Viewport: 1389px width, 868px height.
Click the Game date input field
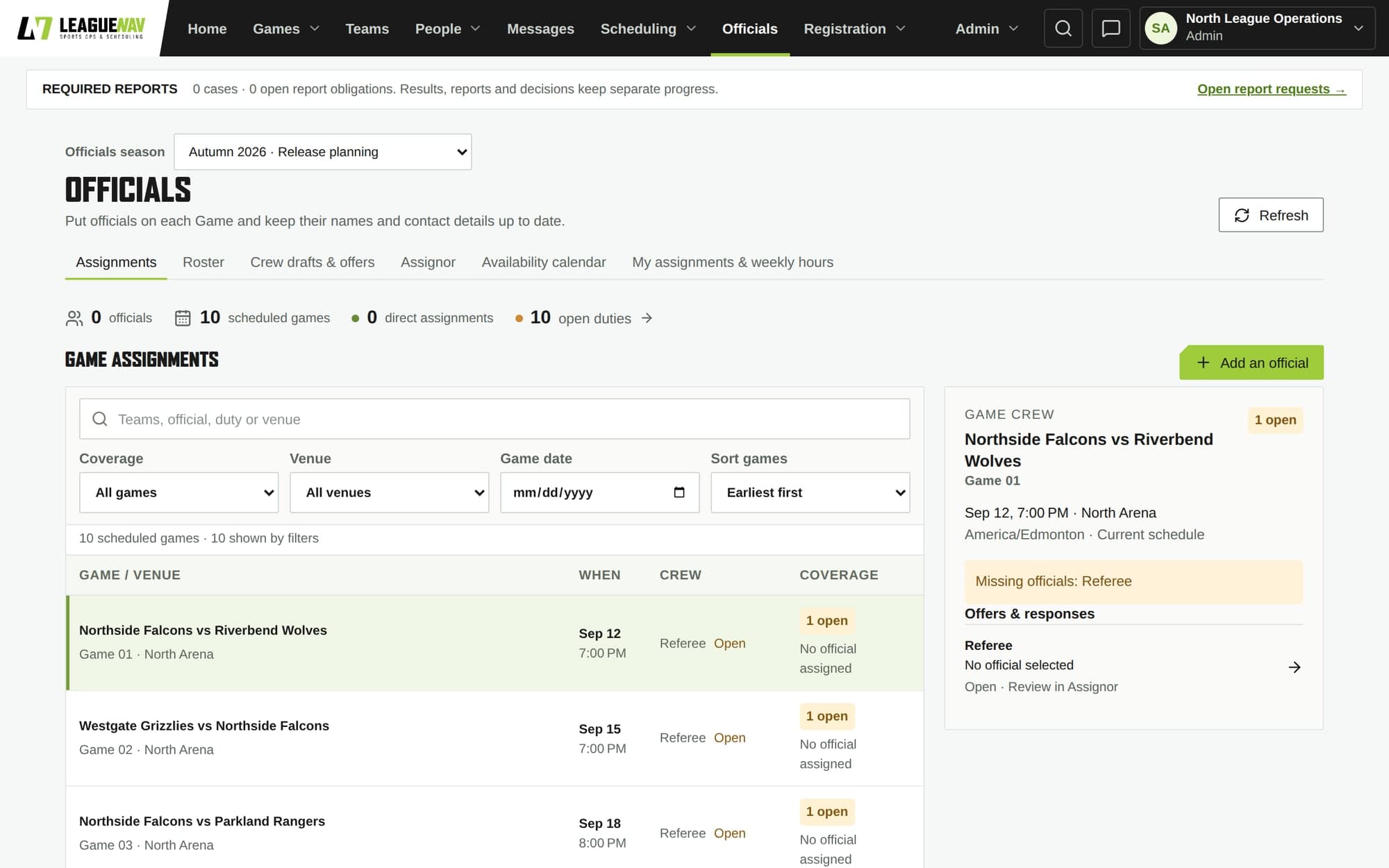tap(599, 492)
